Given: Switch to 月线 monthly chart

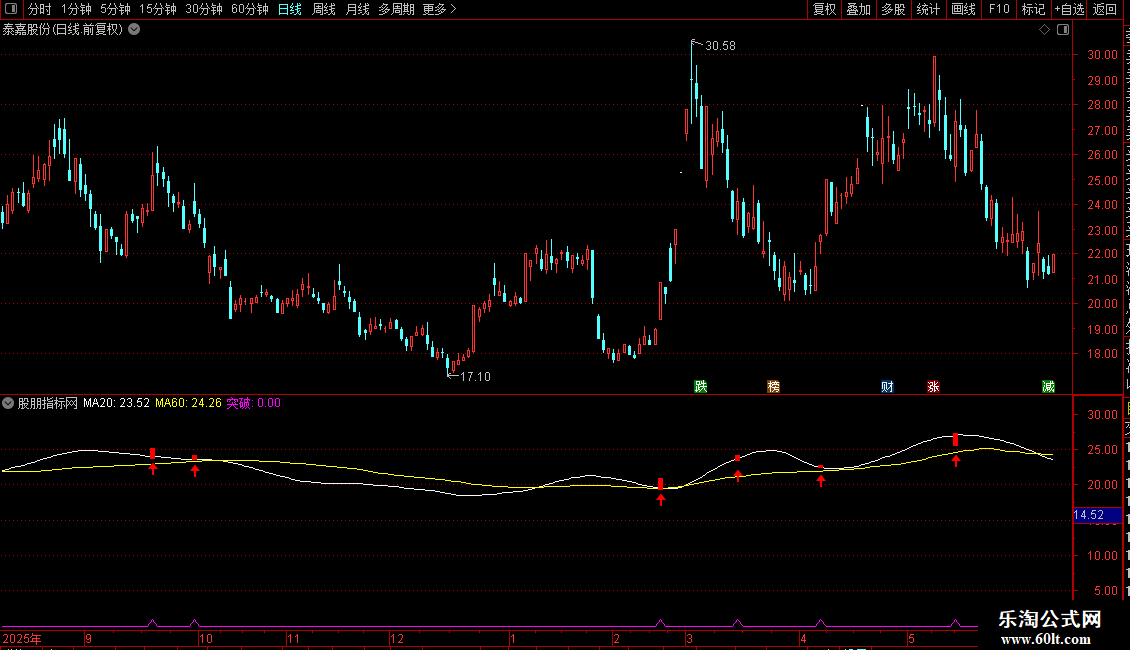Looking at the screenshot, I should pyautogui.click(x=357, y=9).
